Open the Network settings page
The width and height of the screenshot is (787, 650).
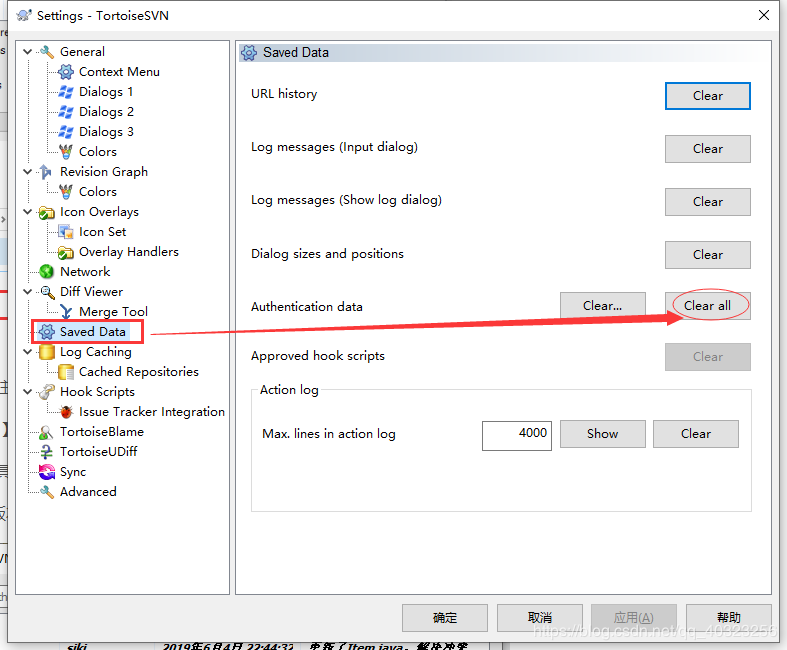coord(85,272)
